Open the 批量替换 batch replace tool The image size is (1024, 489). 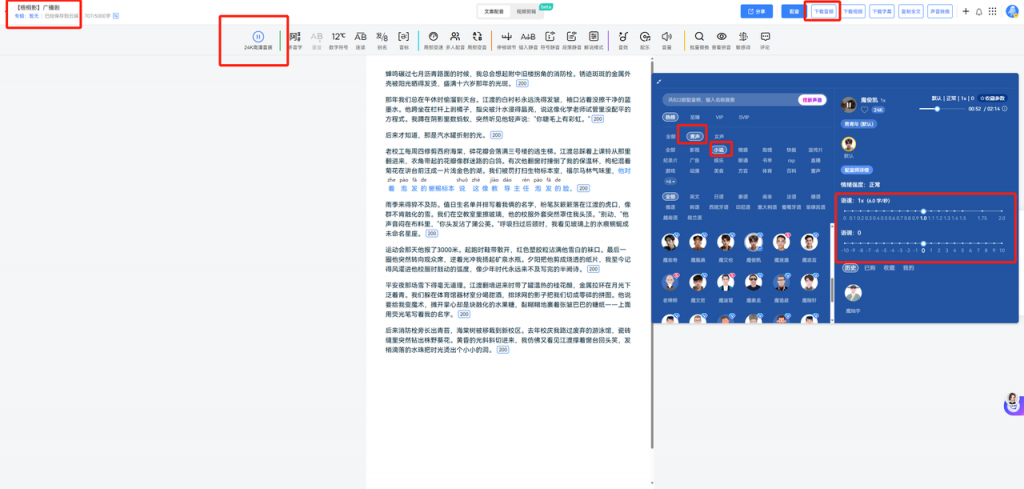tap(699, 40)
